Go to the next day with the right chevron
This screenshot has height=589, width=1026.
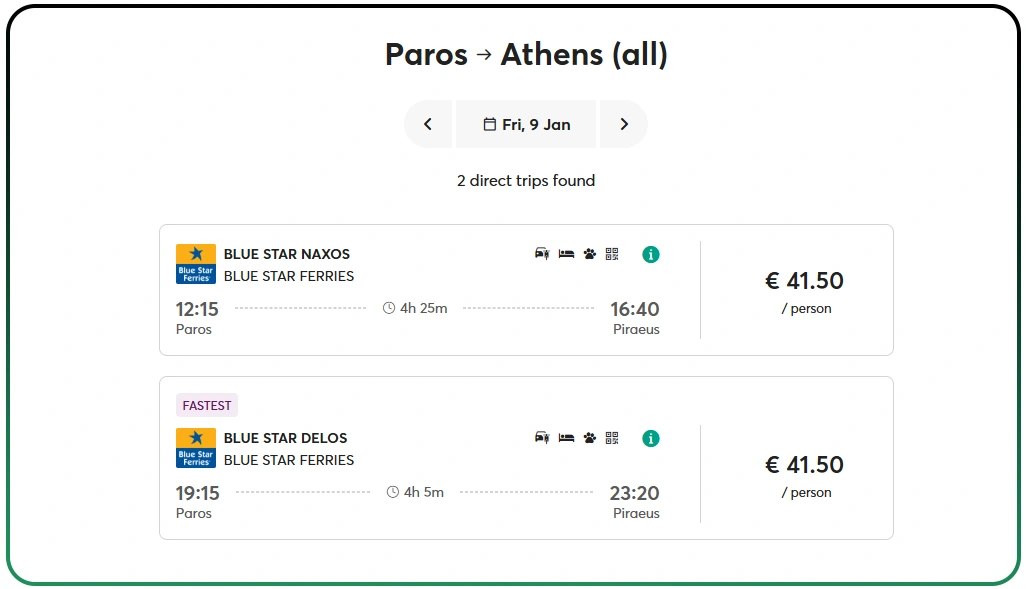coord(624,124)
